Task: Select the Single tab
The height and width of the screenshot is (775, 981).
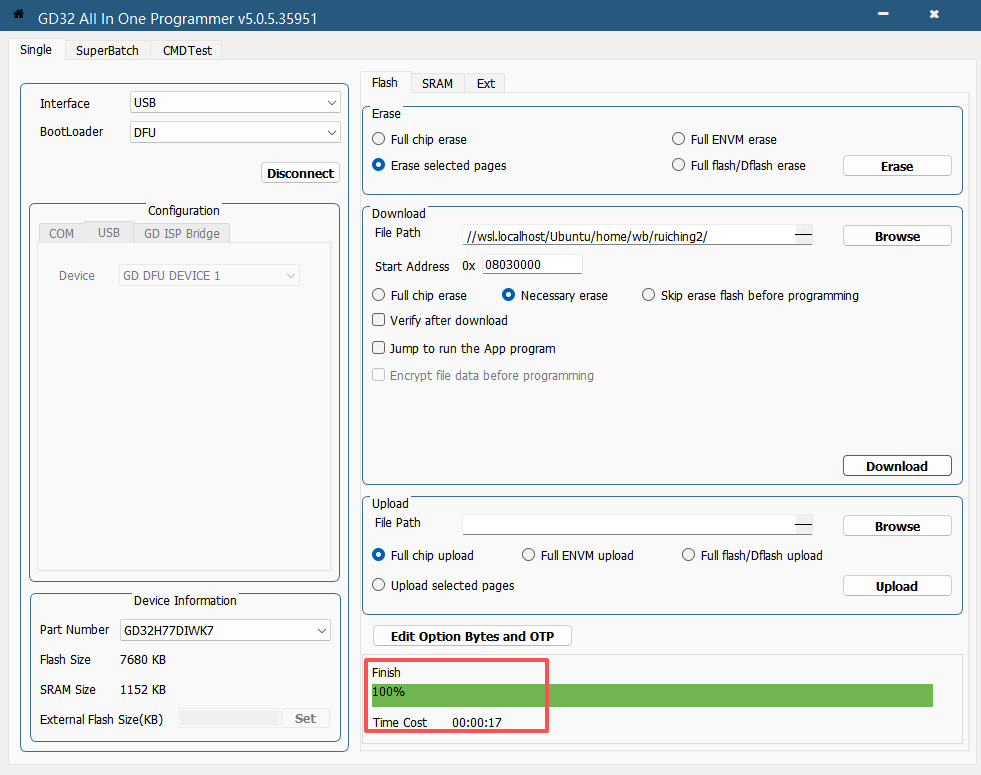Action: (36, 49)
